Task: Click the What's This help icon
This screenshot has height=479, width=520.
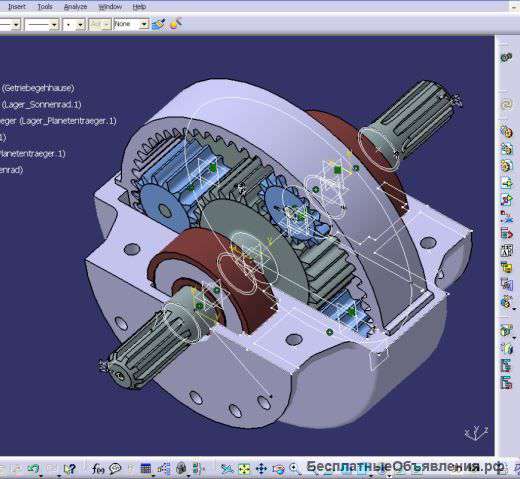Action: pyautogui.click(x=69, y=469)
